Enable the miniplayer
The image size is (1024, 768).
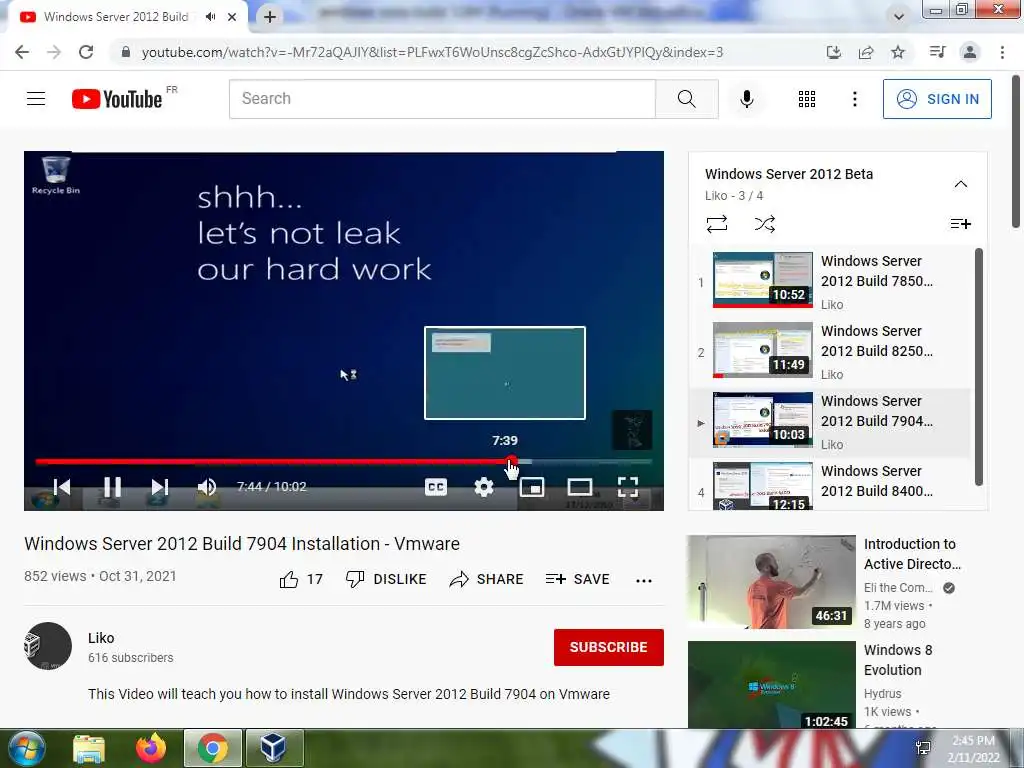point(532,487)
